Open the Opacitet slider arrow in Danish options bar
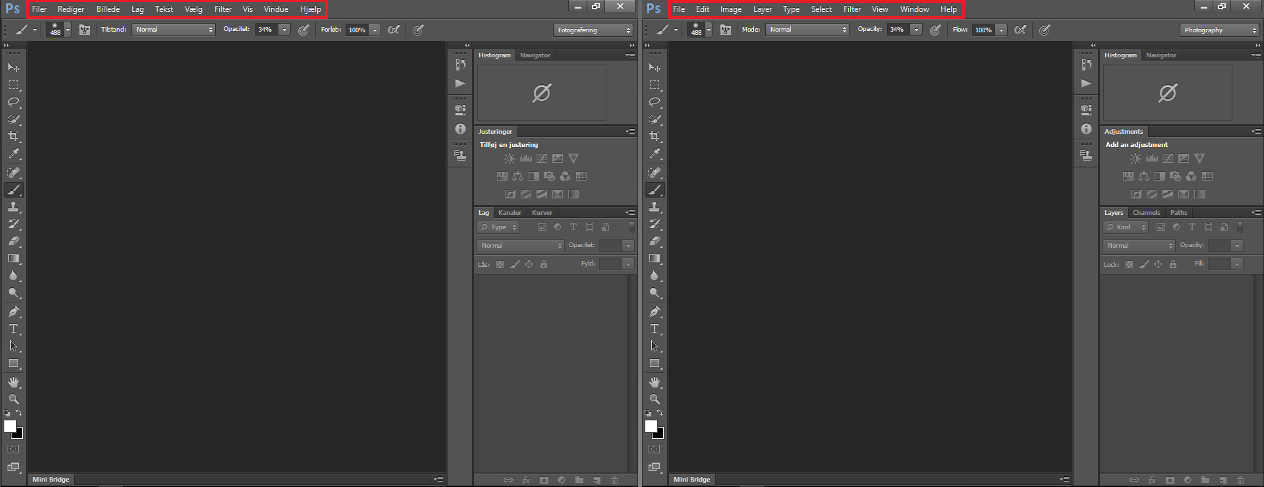 285,30
